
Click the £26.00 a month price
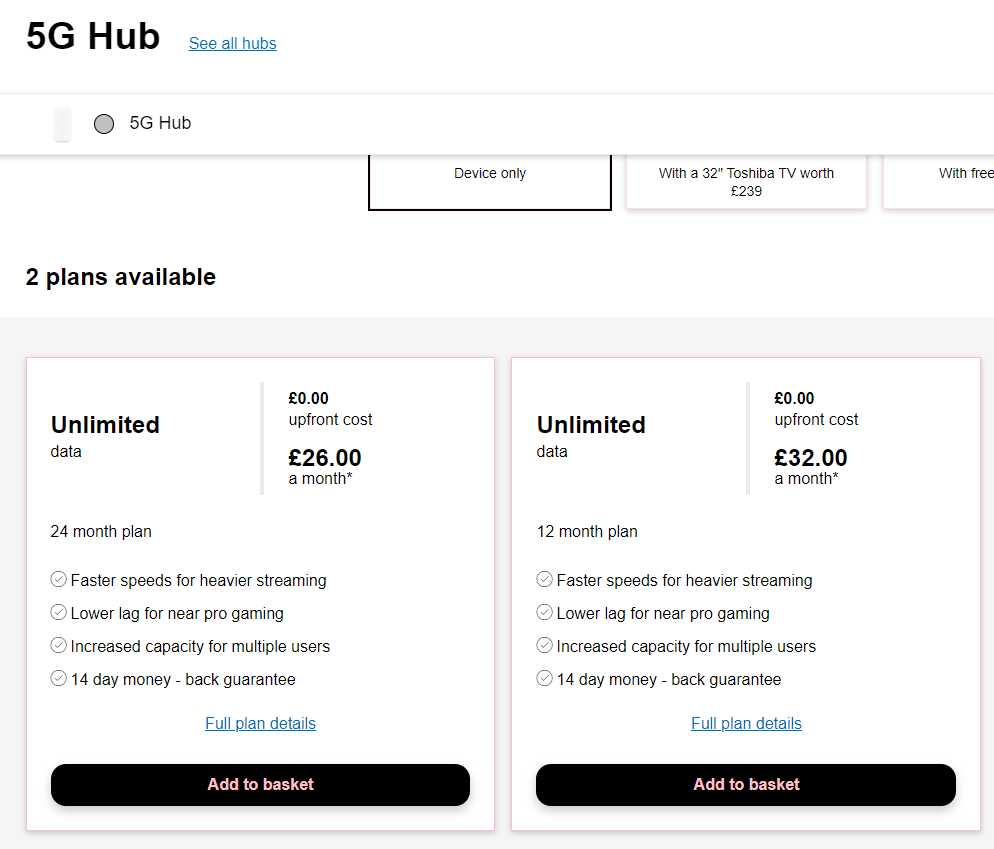325,466
